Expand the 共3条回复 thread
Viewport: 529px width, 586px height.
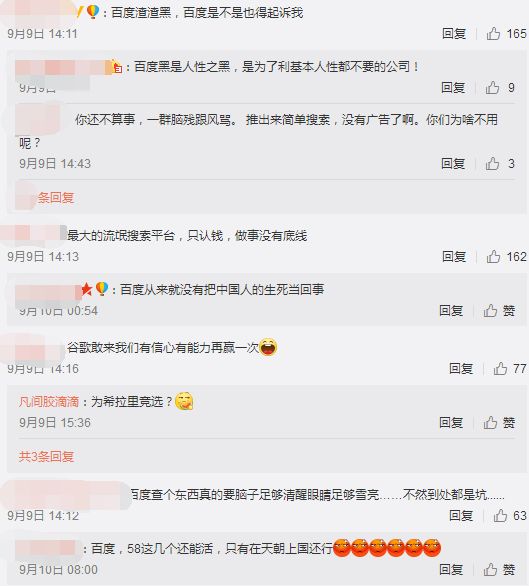[46, 456]
